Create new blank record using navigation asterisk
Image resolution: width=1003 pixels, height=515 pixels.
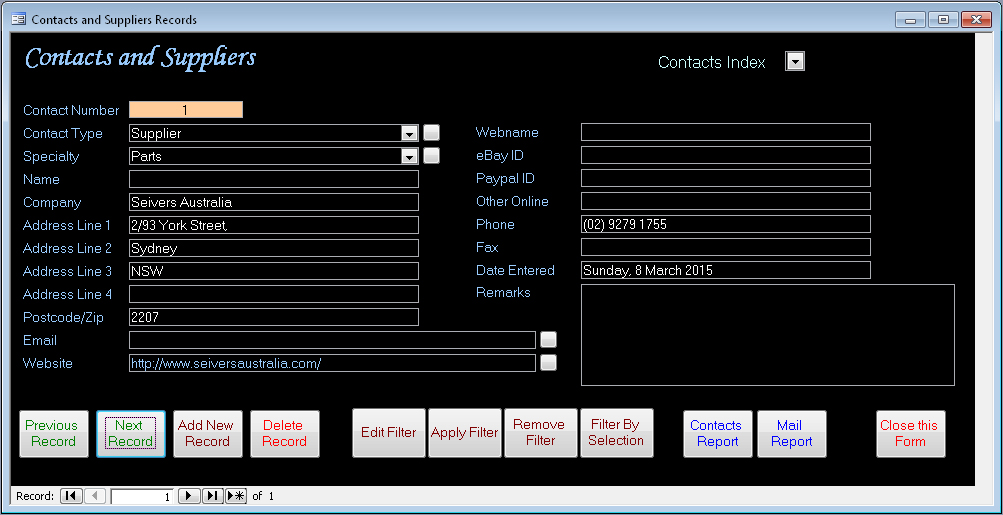(x=236, y=496)
